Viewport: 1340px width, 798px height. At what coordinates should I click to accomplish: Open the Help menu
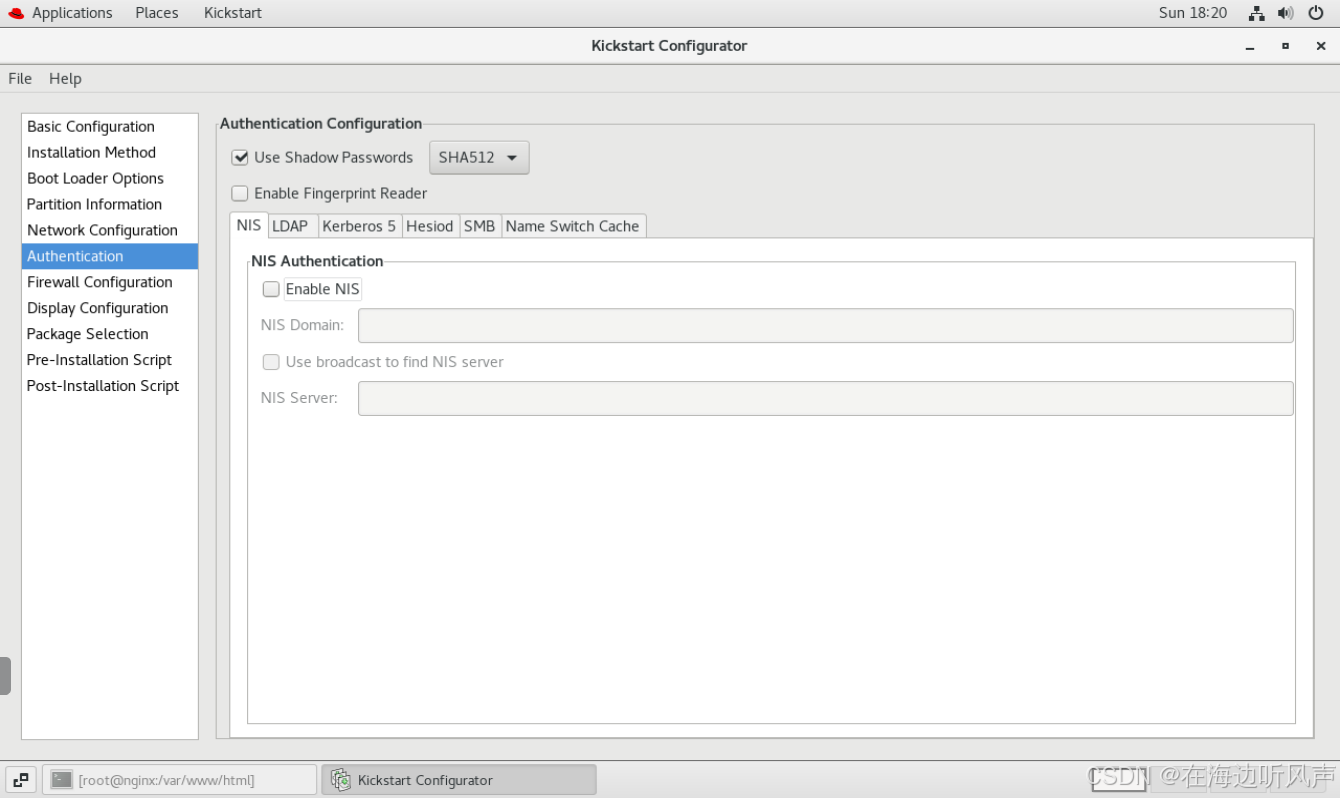tap(65, 79)
